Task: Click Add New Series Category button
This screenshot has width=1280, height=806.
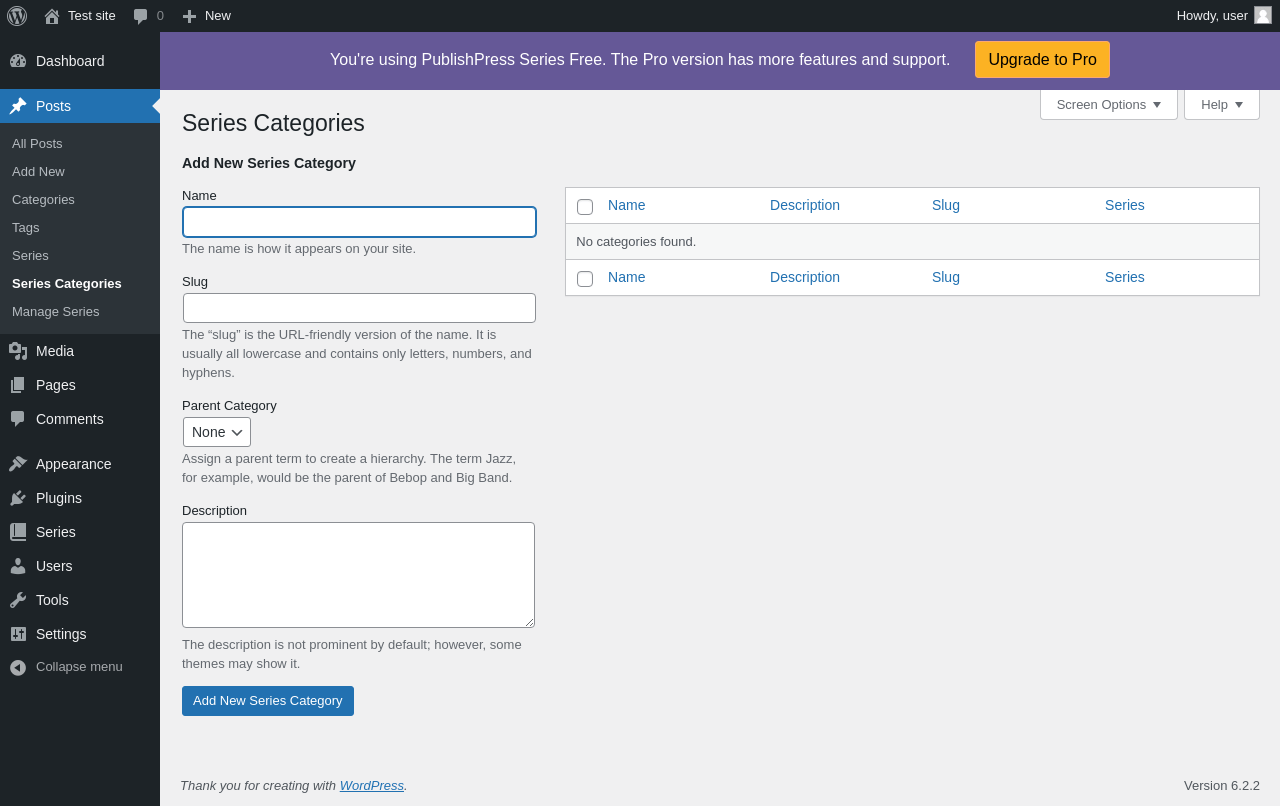Action: 268,701
